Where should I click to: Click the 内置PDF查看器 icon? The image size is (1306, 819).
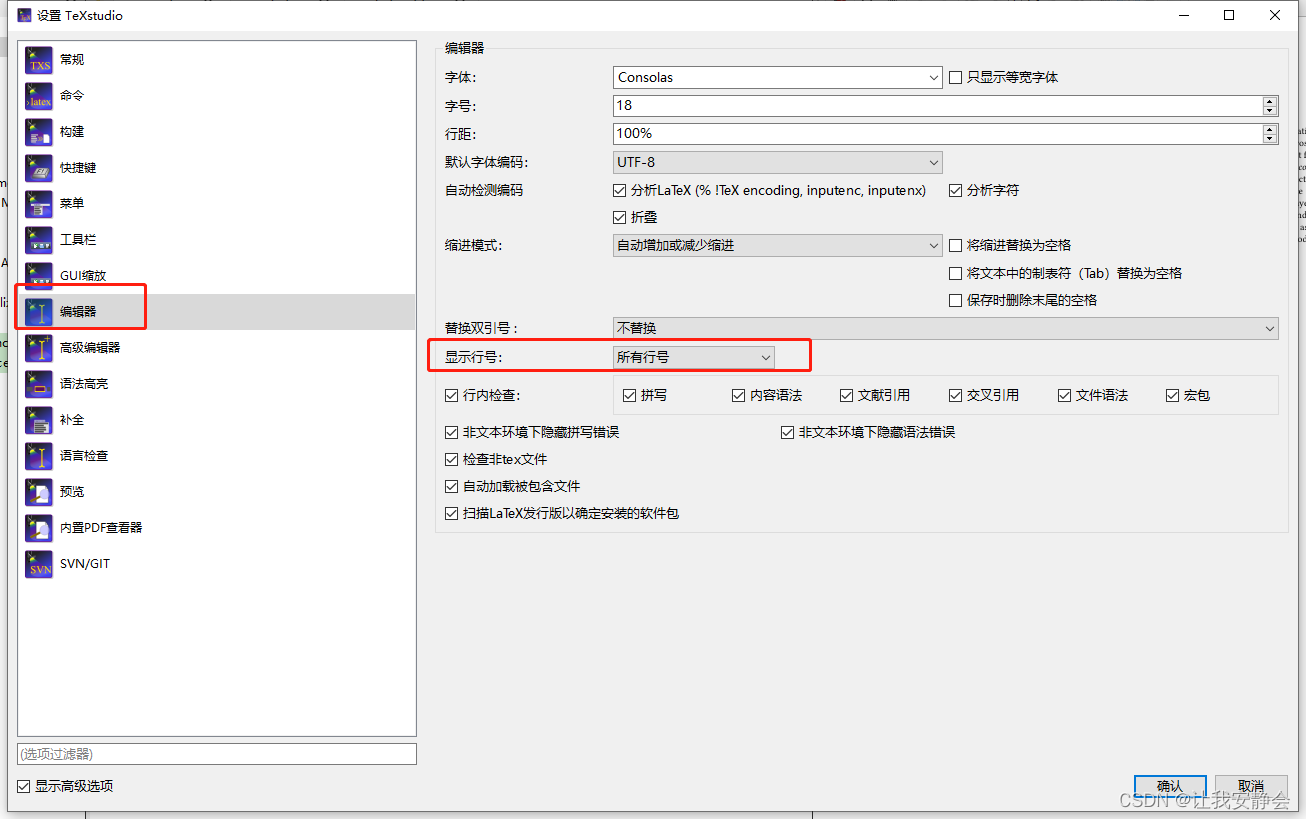pos(39,528)
